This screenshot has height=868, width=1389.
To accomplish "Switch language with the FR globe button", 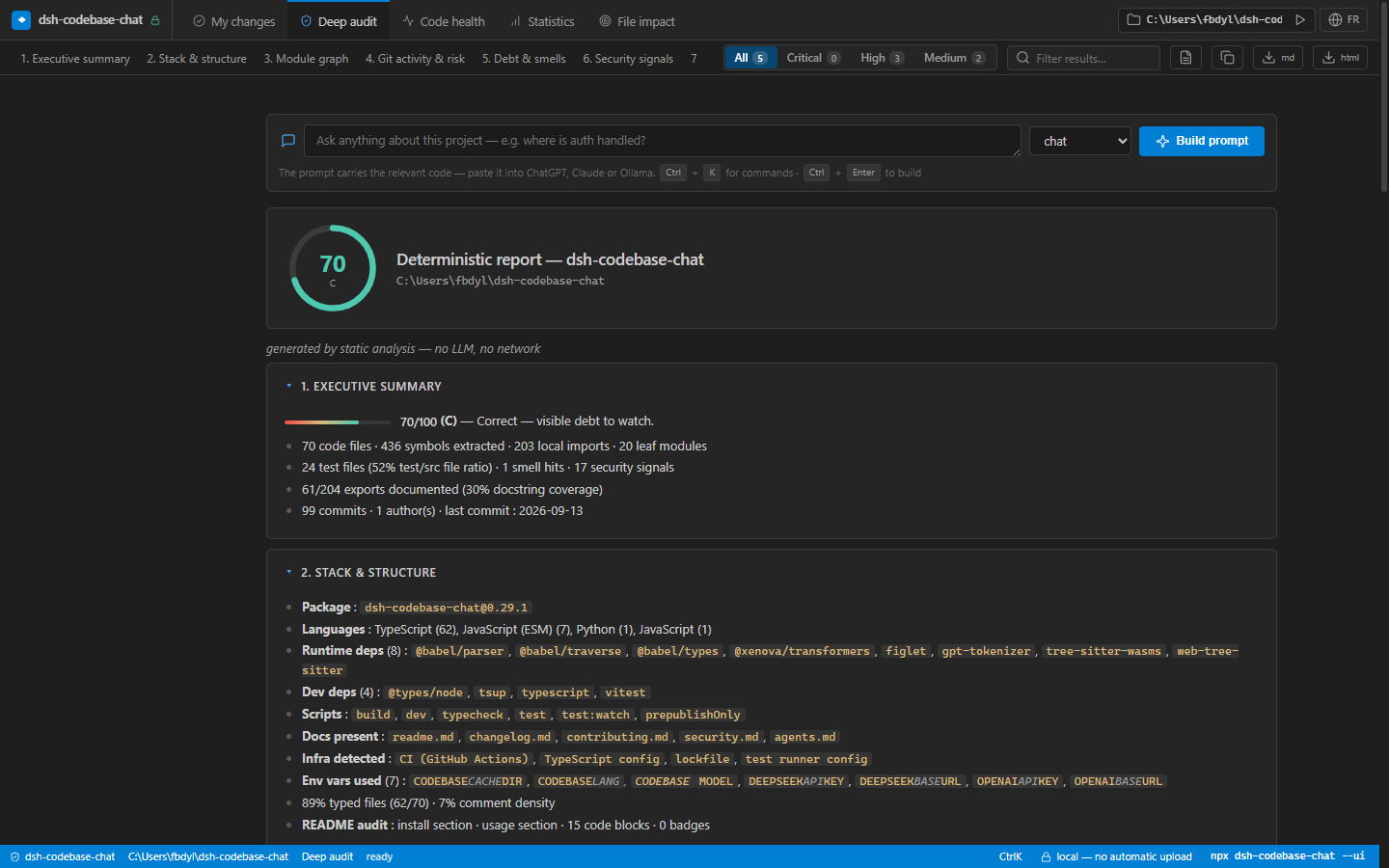I will coord(1344,19).
